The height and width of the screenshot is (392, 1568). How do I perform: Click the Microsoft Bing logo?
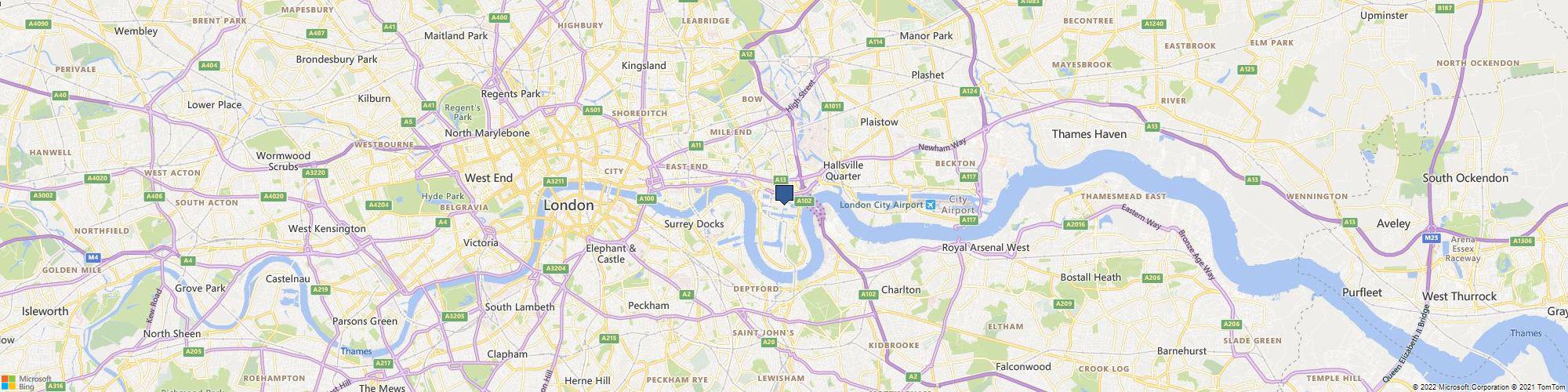(26, 382)
